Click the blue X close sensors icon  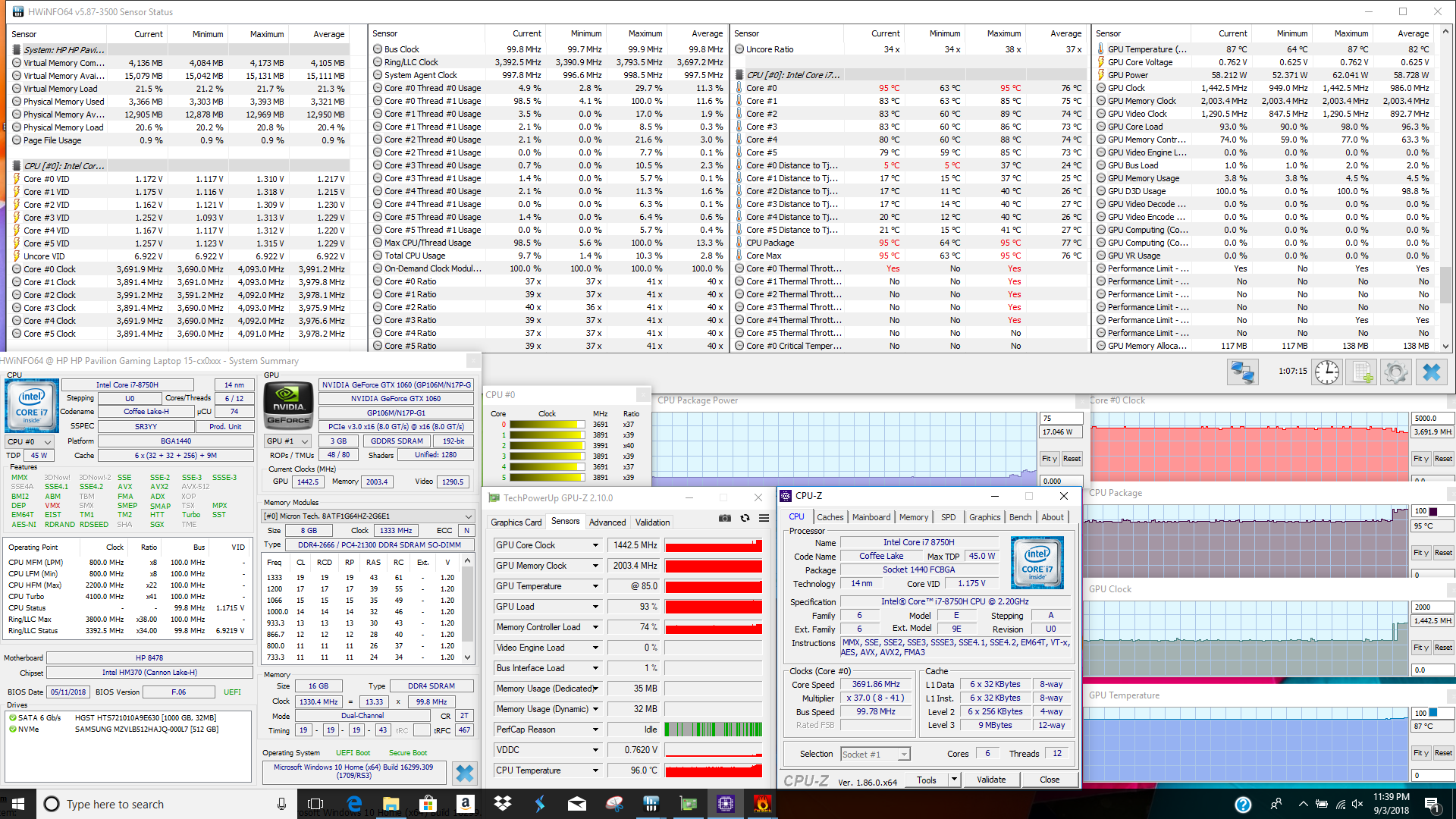click(x=1431, y=372)
